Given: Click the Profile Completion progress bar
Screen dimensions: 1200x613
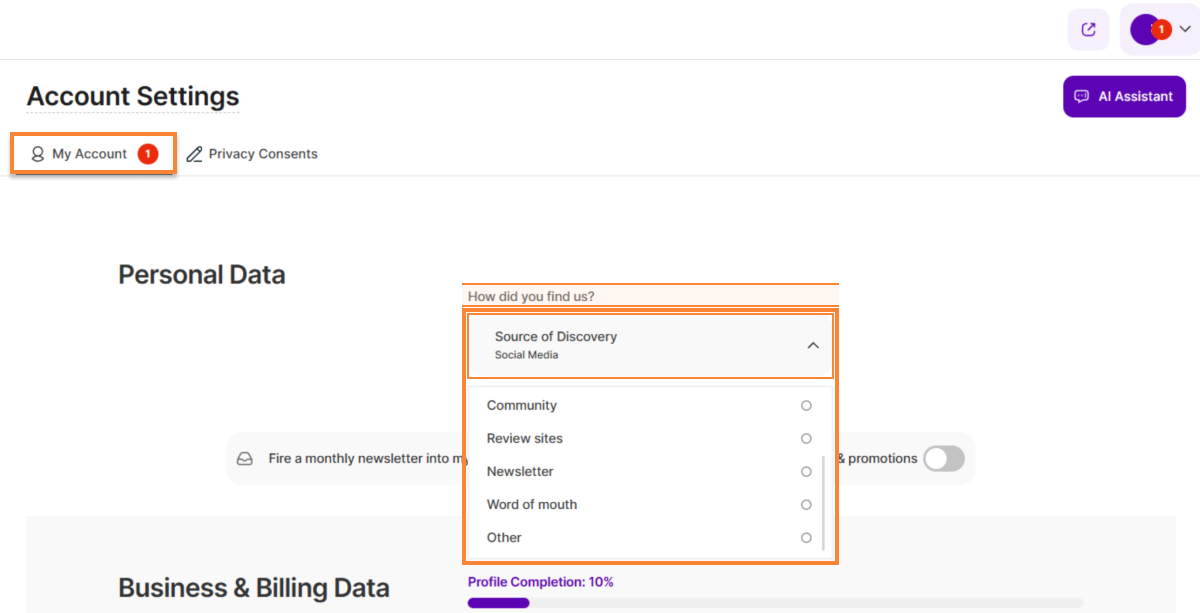Looking at the screenshot, I should [x=775, y=603].
